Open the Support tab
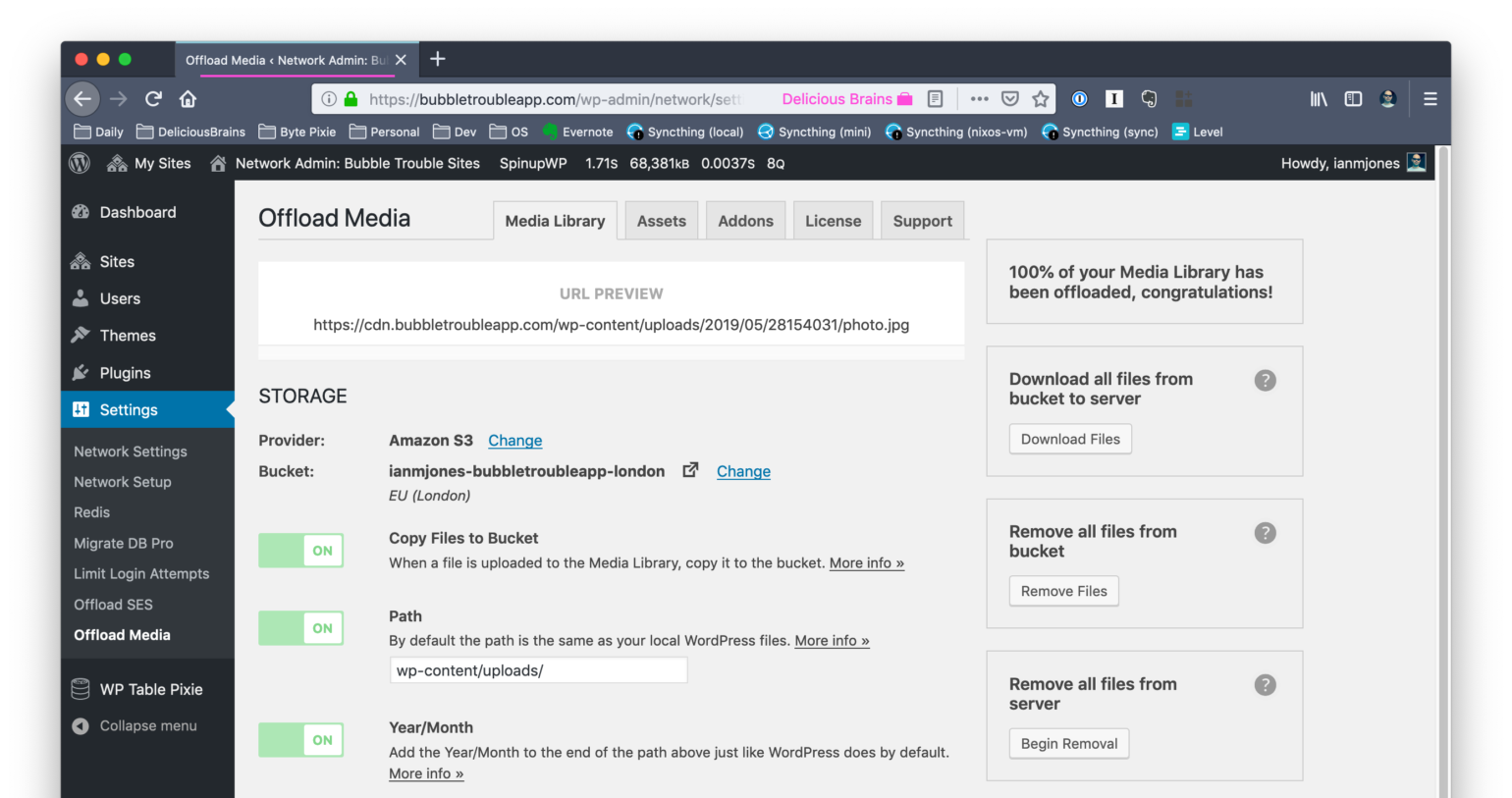The width and height of the screenshot is (1512, 798). [923, 221]
